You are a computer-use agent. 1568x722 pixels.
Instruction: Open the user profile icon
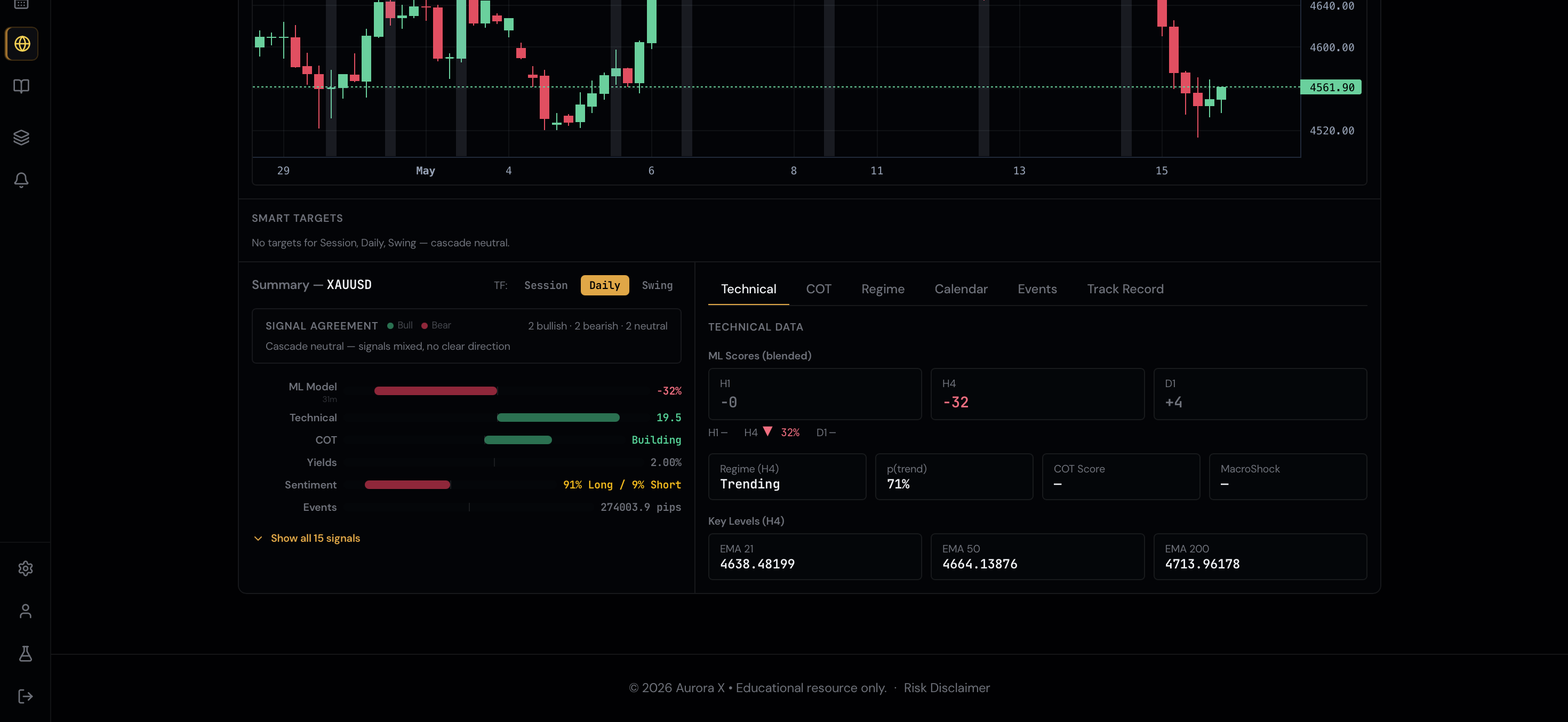26,611
